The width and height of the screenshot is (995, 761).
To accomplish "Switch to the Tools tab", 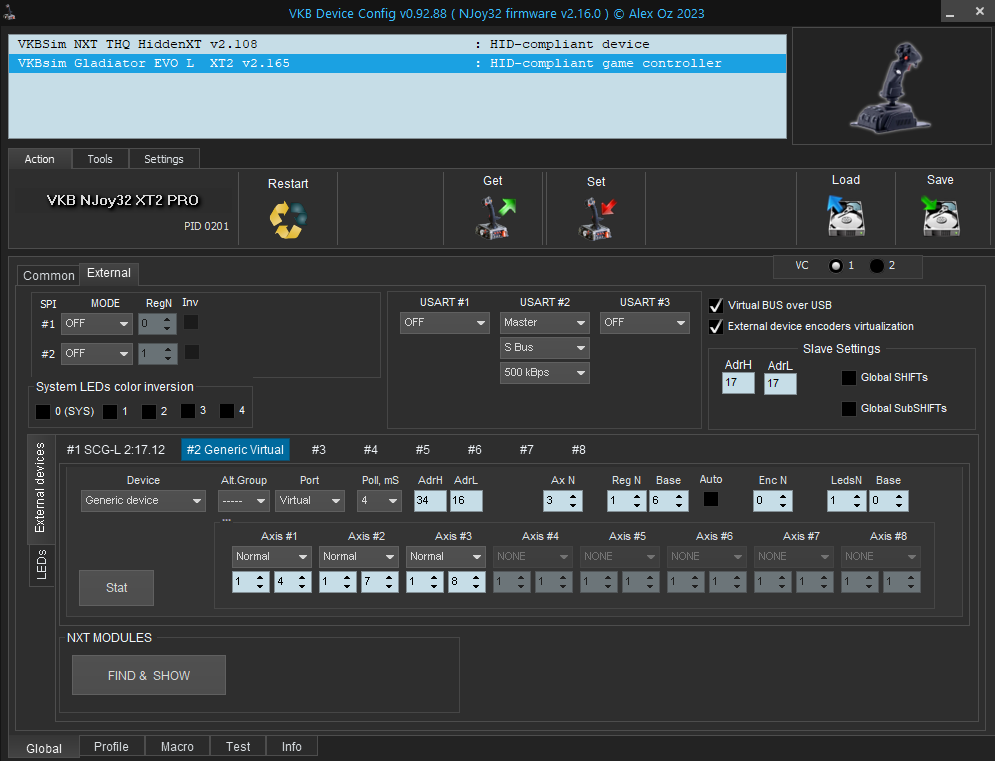I will (100, 159).
